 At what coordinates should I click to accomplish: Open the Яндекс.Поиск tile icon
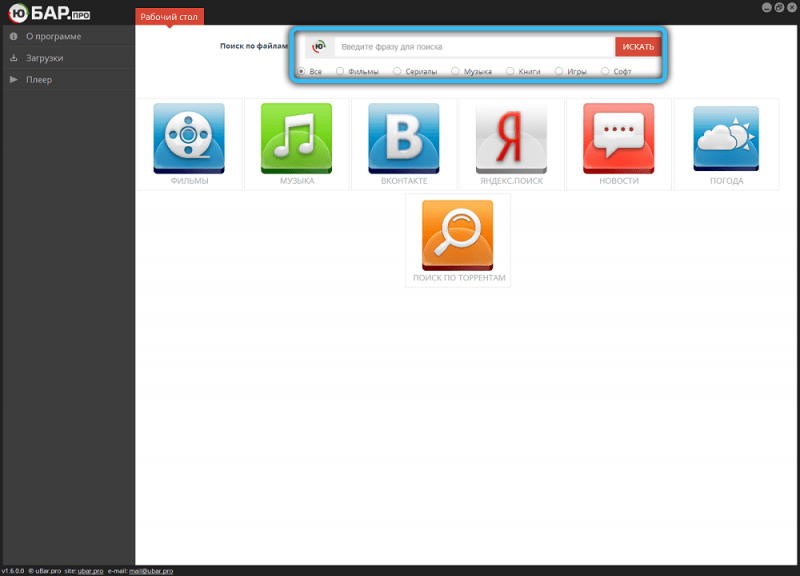511,138
